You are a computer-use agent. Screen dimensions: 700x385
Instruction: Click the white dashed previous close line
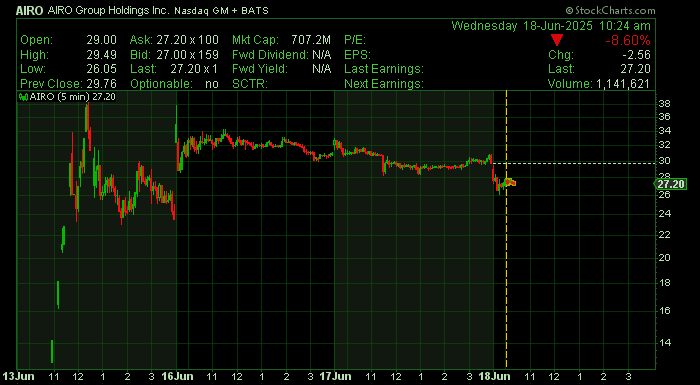point(580,163)
